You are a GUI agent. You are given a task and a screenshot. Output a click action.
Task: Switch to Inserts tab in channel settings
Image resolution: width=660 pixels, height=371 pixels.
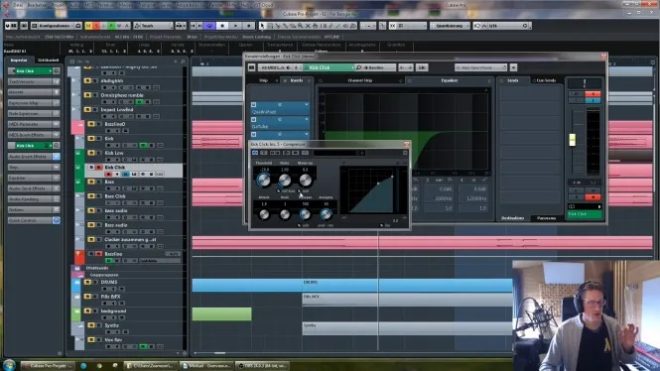[x=296, y=80]
